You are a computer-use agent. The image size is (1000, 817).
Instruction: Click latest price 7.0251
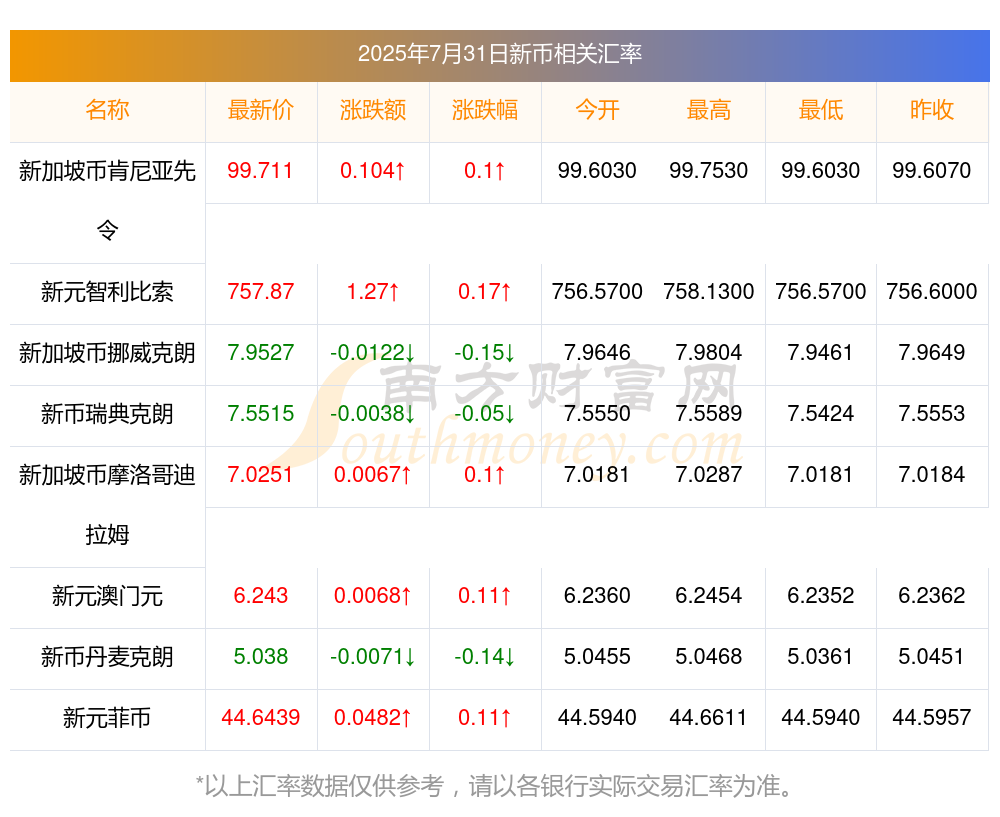coord(260,475)
